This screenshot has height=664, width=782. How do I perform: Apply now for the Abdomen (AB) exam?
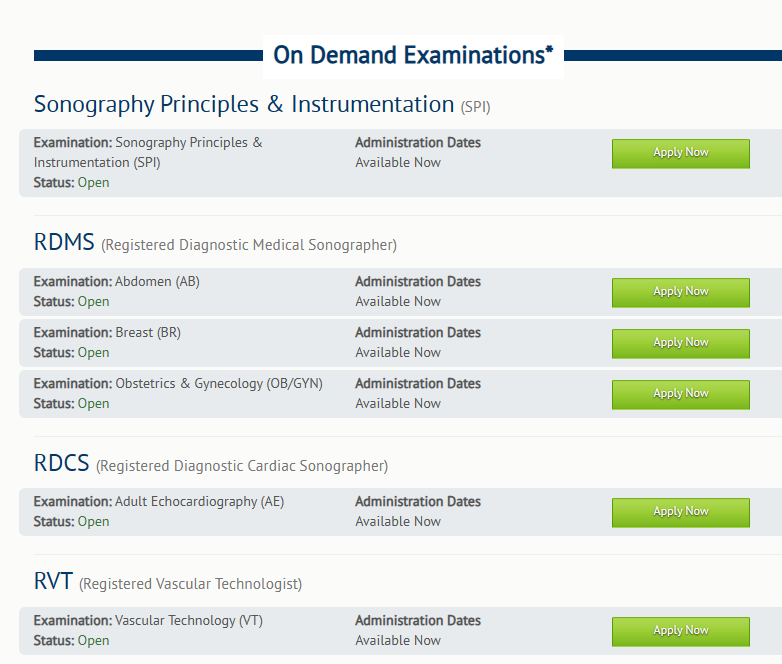coord(680,292)
